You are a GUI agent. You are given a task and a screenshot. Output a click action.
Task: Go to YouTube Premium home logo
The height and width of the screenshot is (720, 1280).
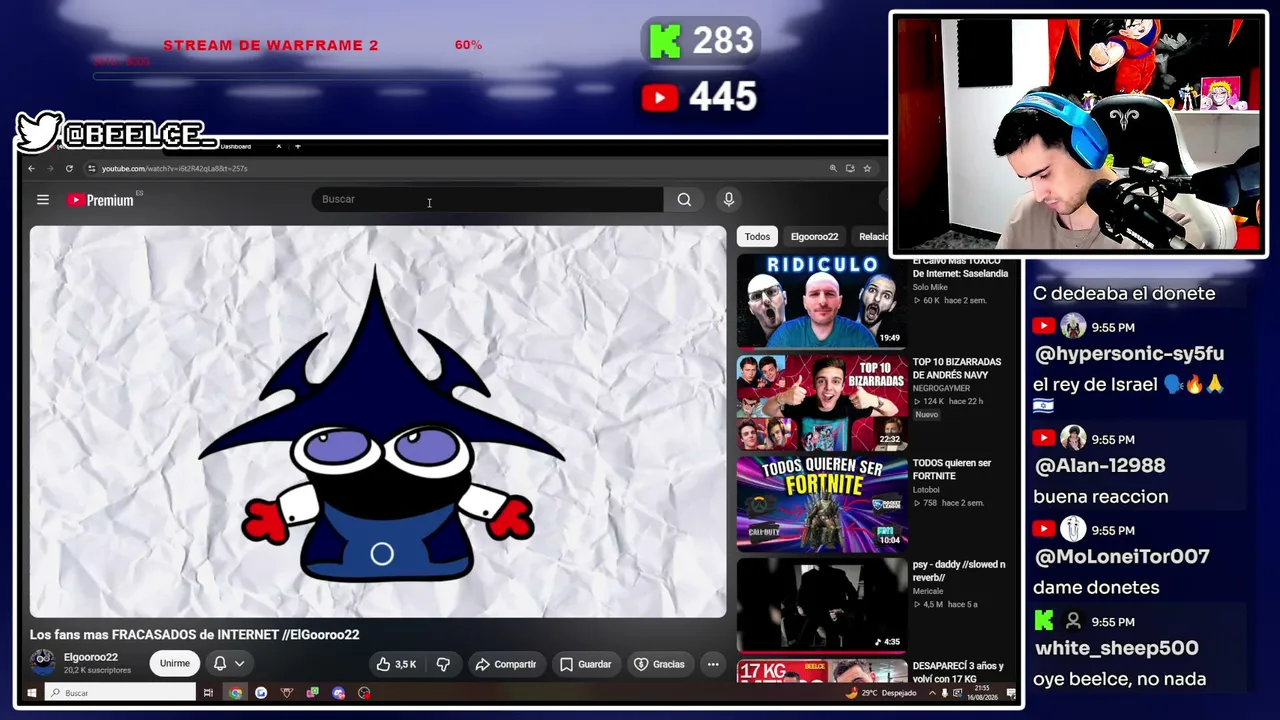pyautogui.click(x=100, y=200)
